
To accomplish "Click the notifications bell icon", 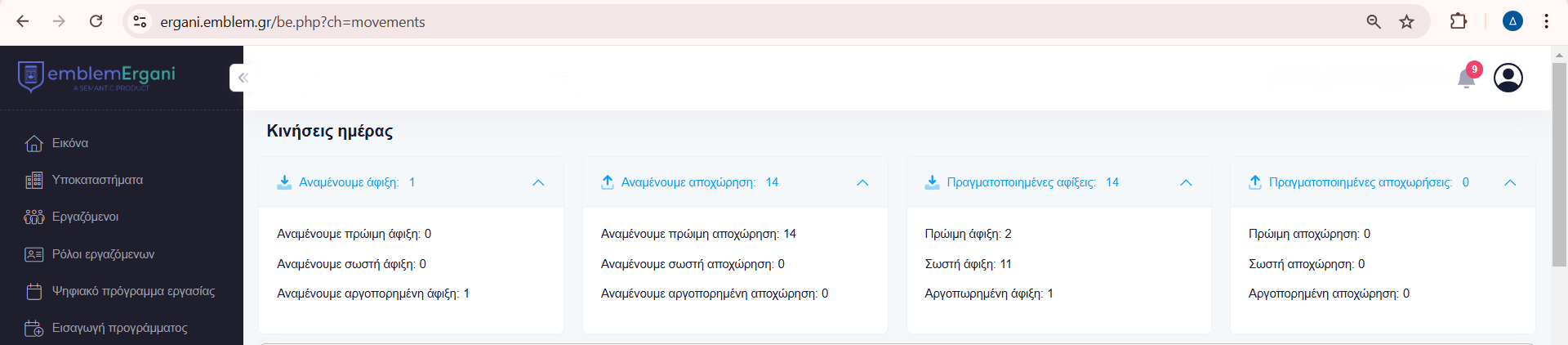I will [x=1467, y=78].
